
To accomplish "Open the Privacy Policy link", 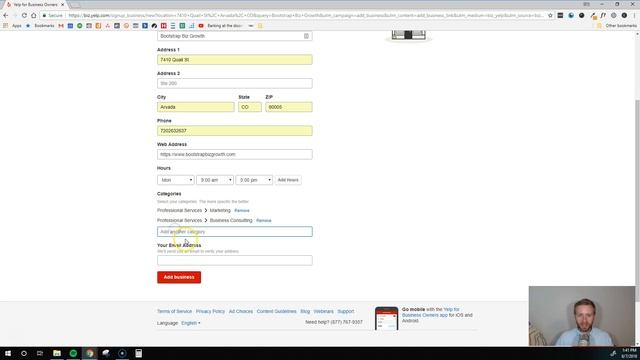I will [210, 311].
